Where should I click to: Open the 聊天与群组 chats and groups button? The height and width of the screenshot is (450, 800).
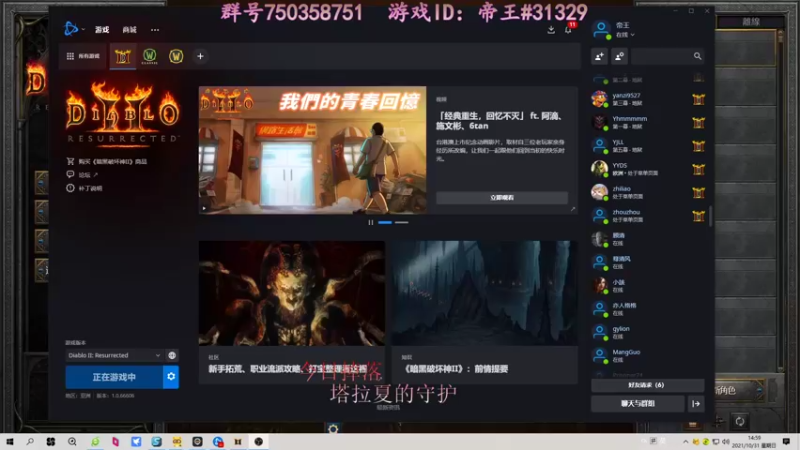[638, 404]
